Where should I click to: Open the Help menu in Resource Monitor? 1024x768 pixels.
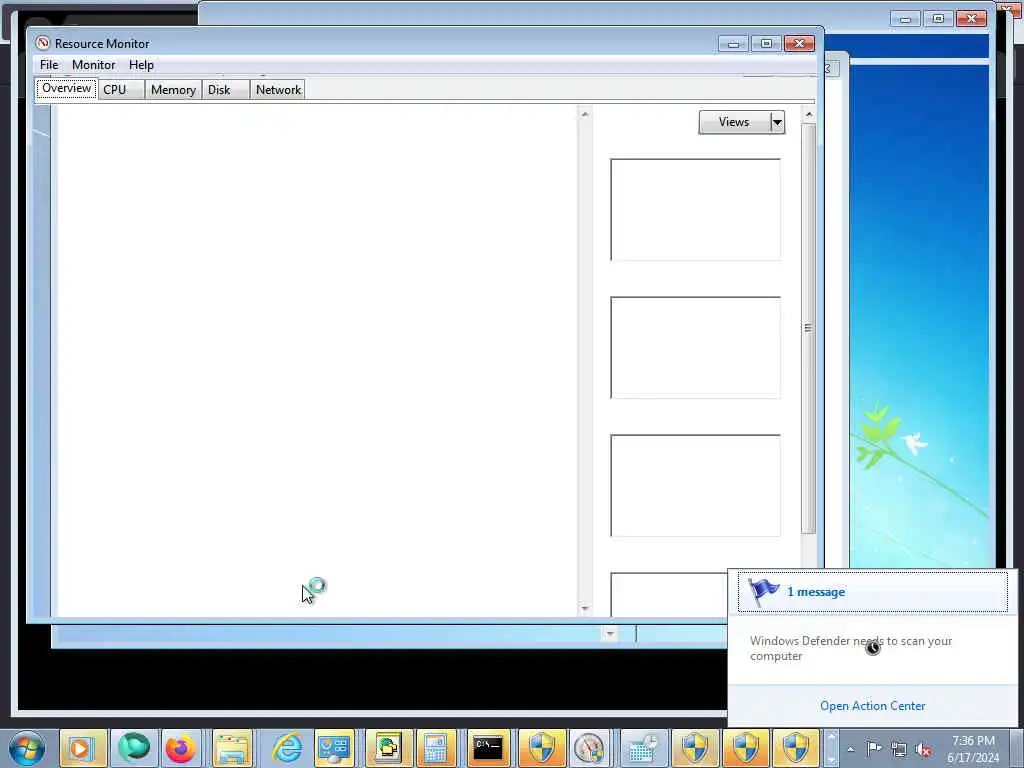[141, 65]
